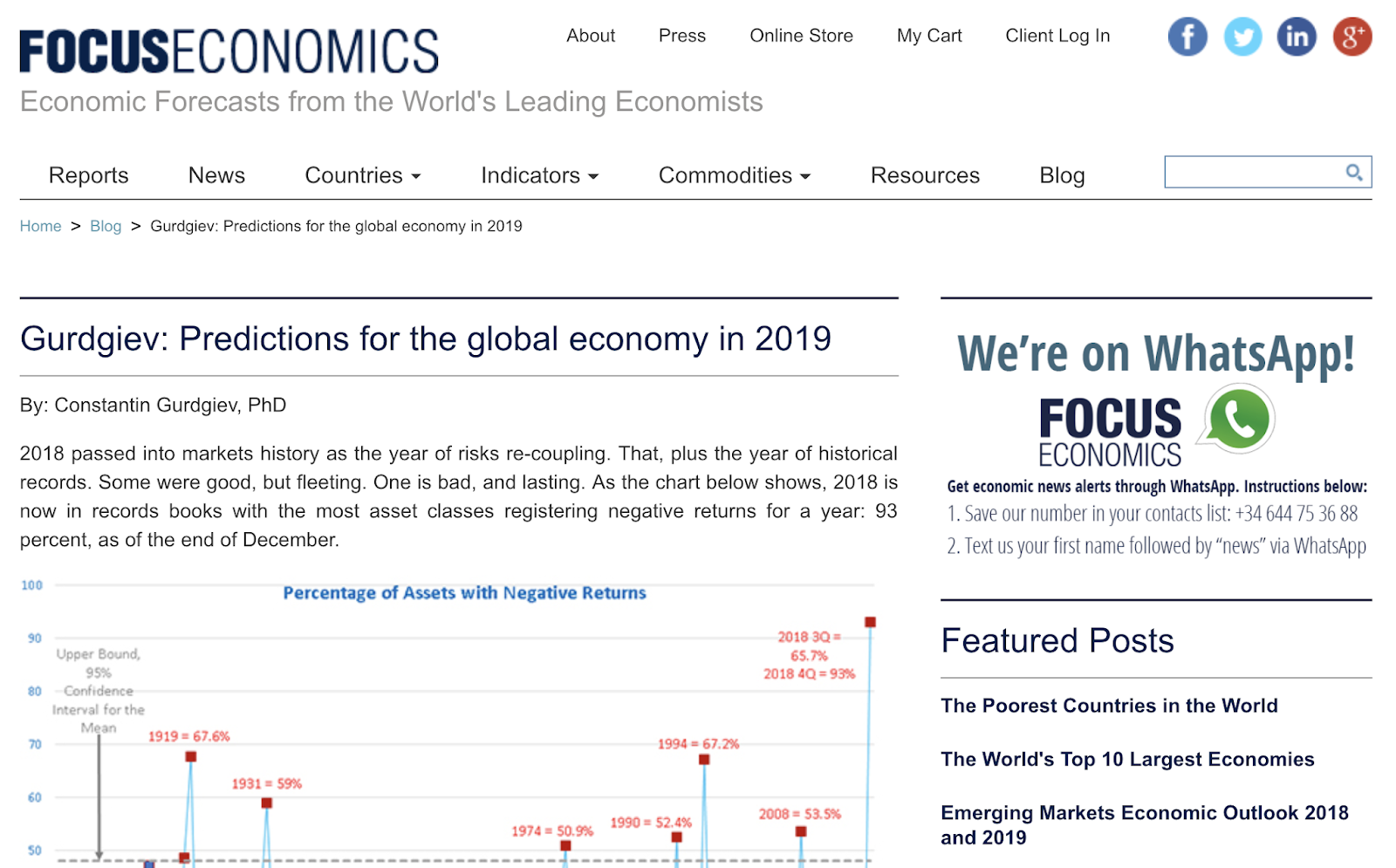
Task: Click the 2018 4Q data point marker
Action: [870, 622]
